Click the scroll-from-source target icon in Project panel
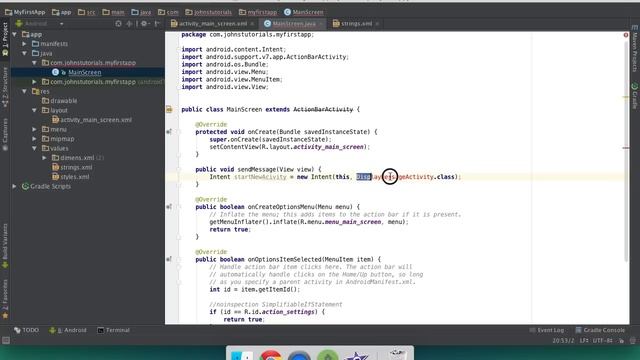The width and height of the screenshot is (640, 360). pos(118,24)
